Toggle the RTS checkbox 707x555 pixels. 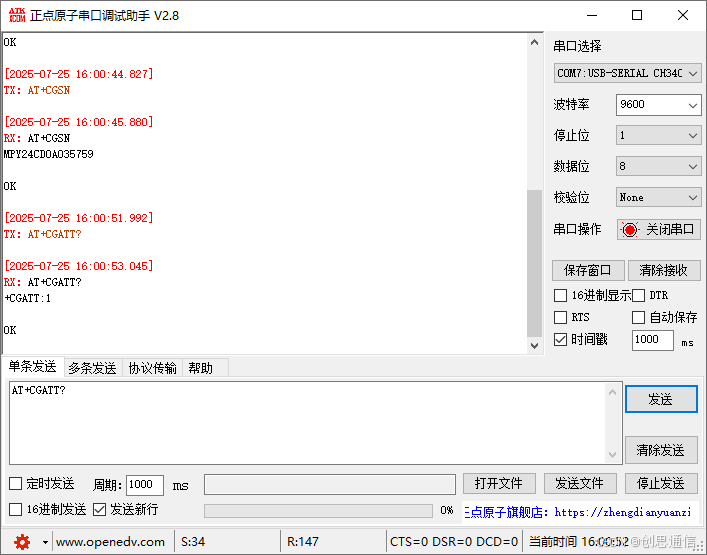(x=560, y=317)
